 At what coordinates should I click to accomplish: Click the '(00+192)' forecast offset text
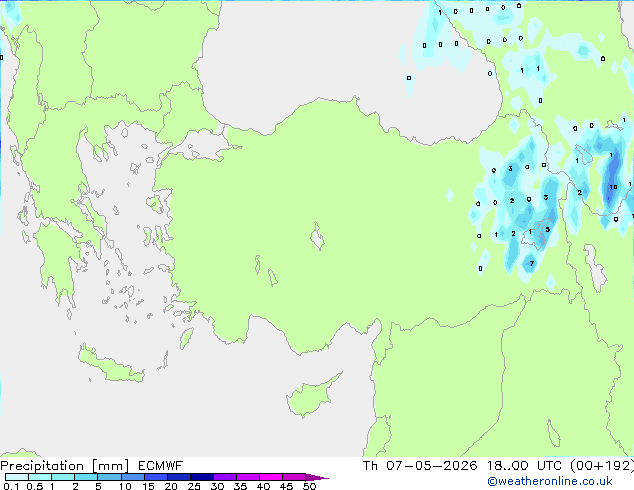point(602,466)
